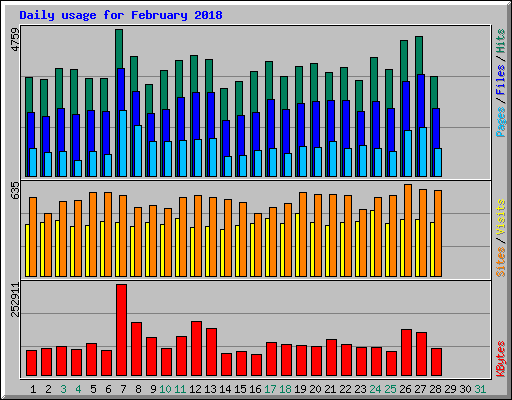Select day 14 on the x-axis
Viewport: 512px width, 400px height.
pos(225,389)
